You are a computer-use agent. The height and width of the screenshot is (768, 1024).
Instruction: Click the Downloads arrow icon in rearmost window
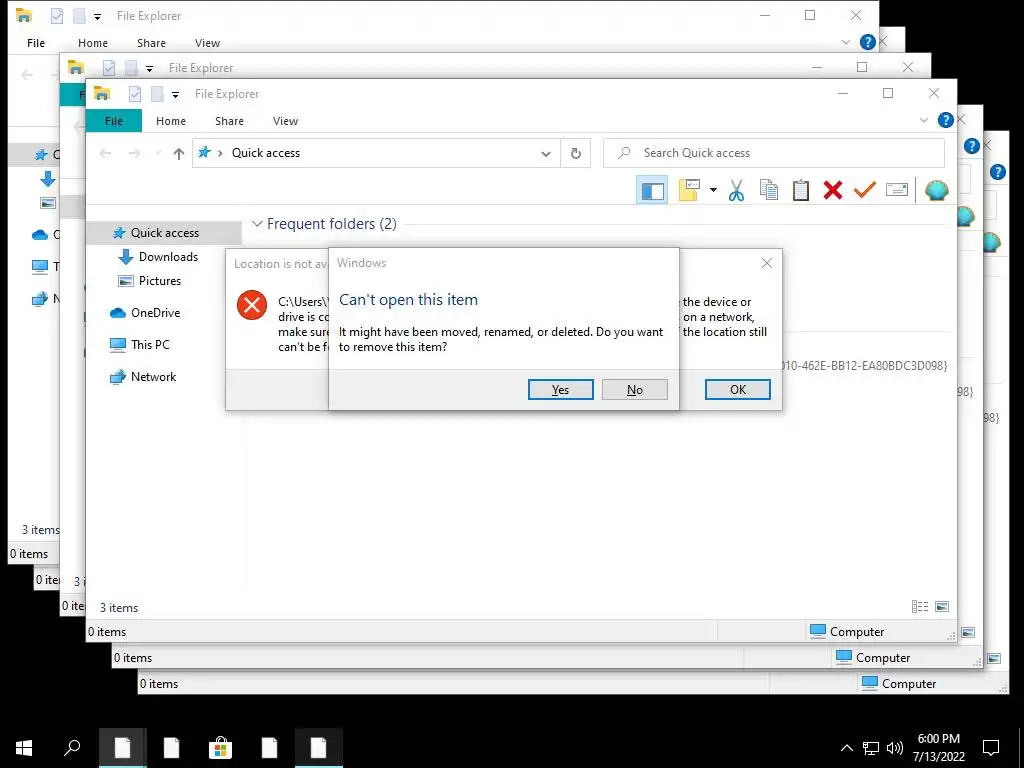pyautogui.click(x=48, y=178)
